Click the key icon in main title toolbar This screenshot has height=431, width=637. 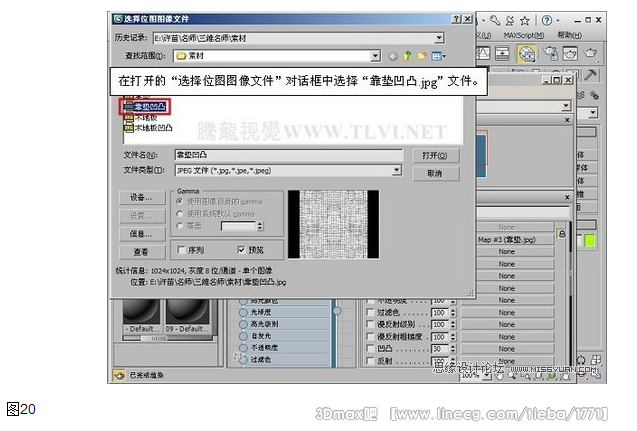495,20
